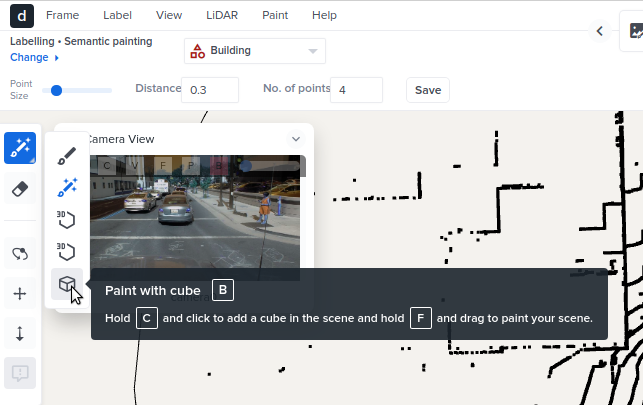Click the active smart paint tool button

(20, 148)
